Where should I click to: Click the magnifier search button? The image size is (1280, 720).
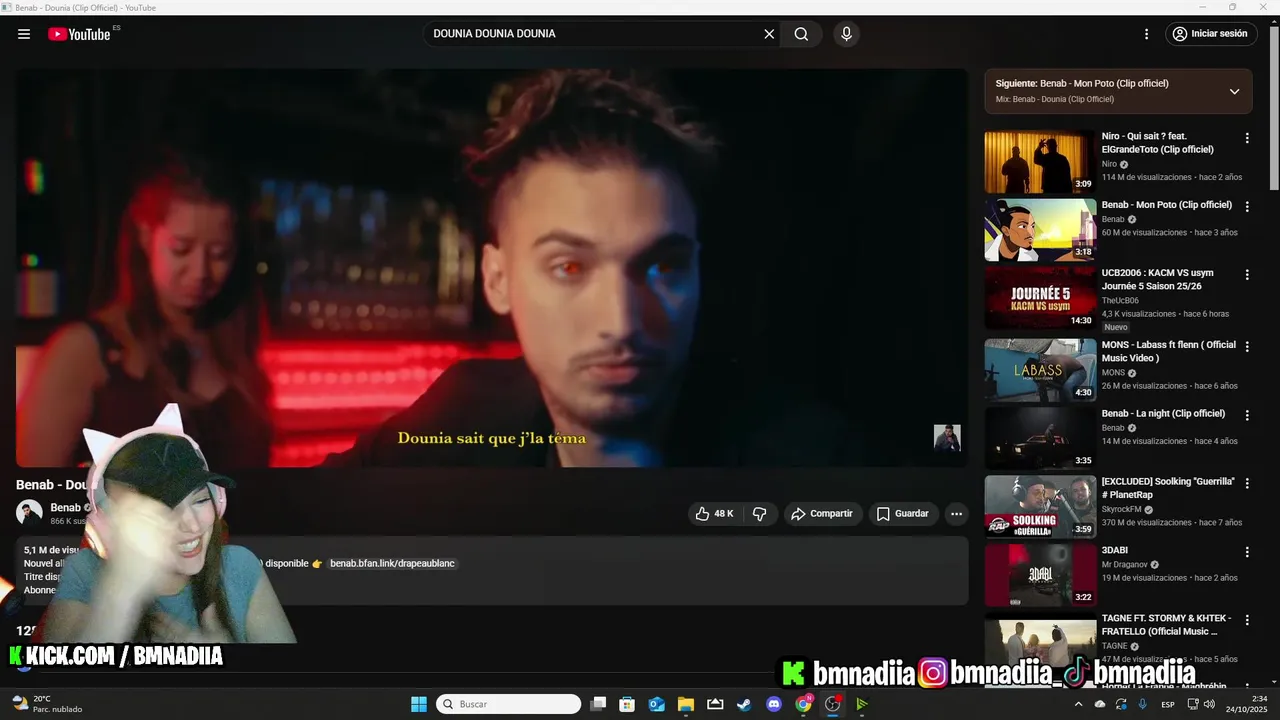point(801,34)
